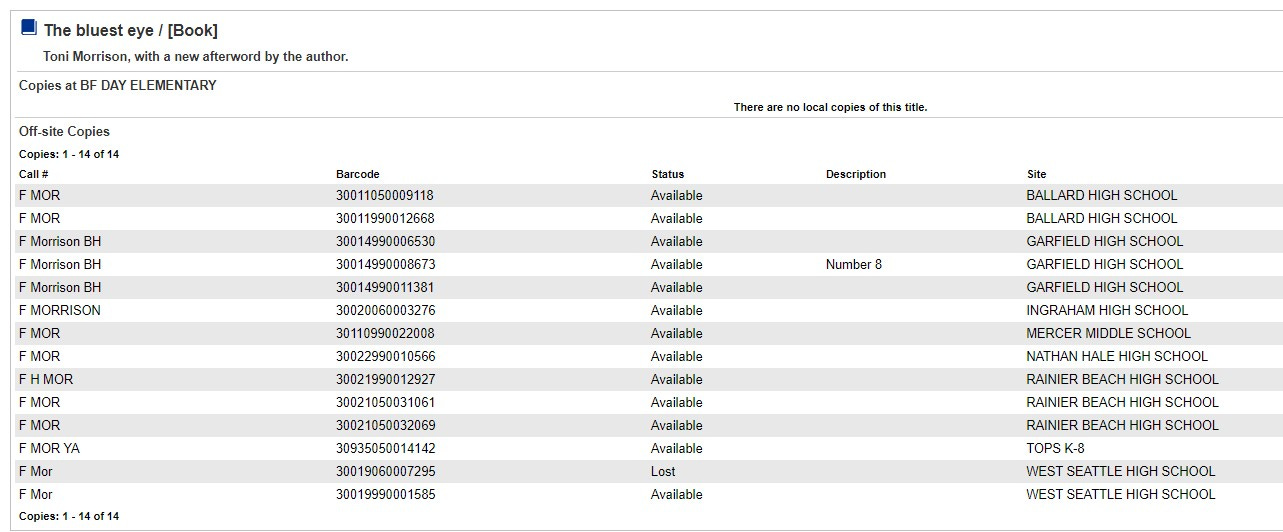This screenshot has height=532, width=1283.
Task: Click top 'Copies: 1 - 14 of 14' label
Action: pyautogui.click(x=69, y=155)
